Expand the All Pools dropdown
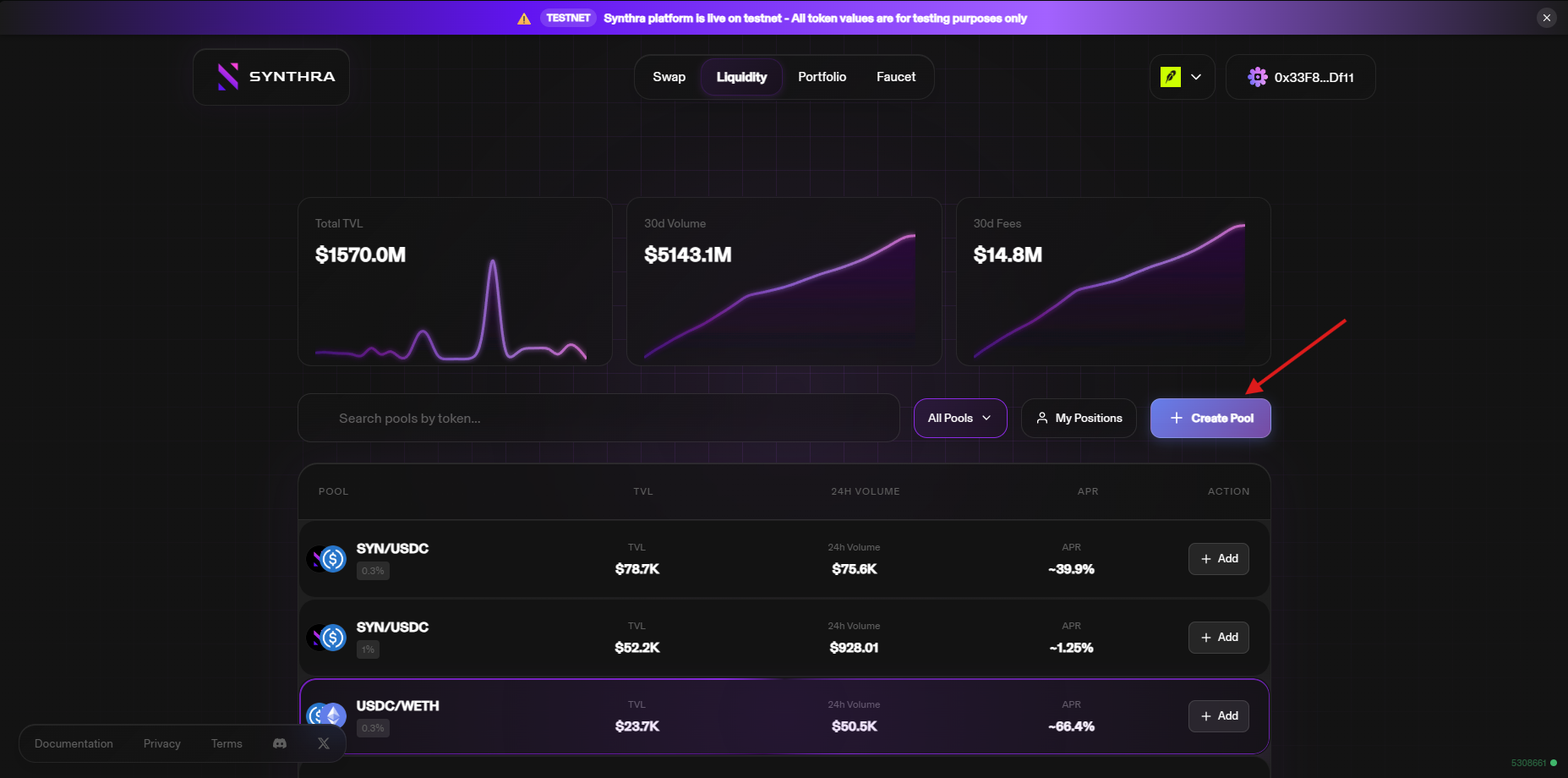 pos(959,418)
